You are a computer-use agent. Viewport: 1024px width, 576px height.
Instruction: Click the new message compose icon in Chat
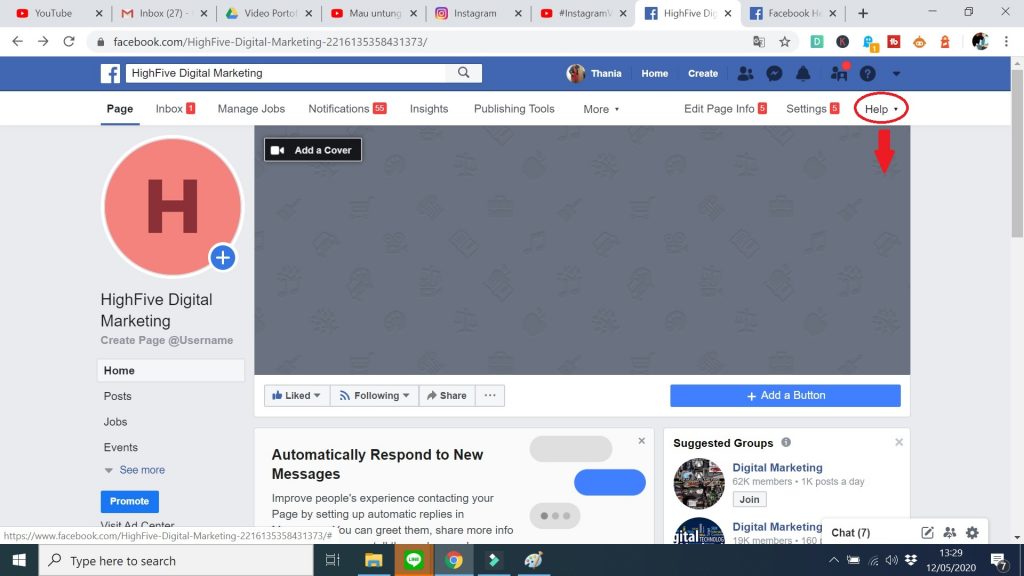[927, 533]
